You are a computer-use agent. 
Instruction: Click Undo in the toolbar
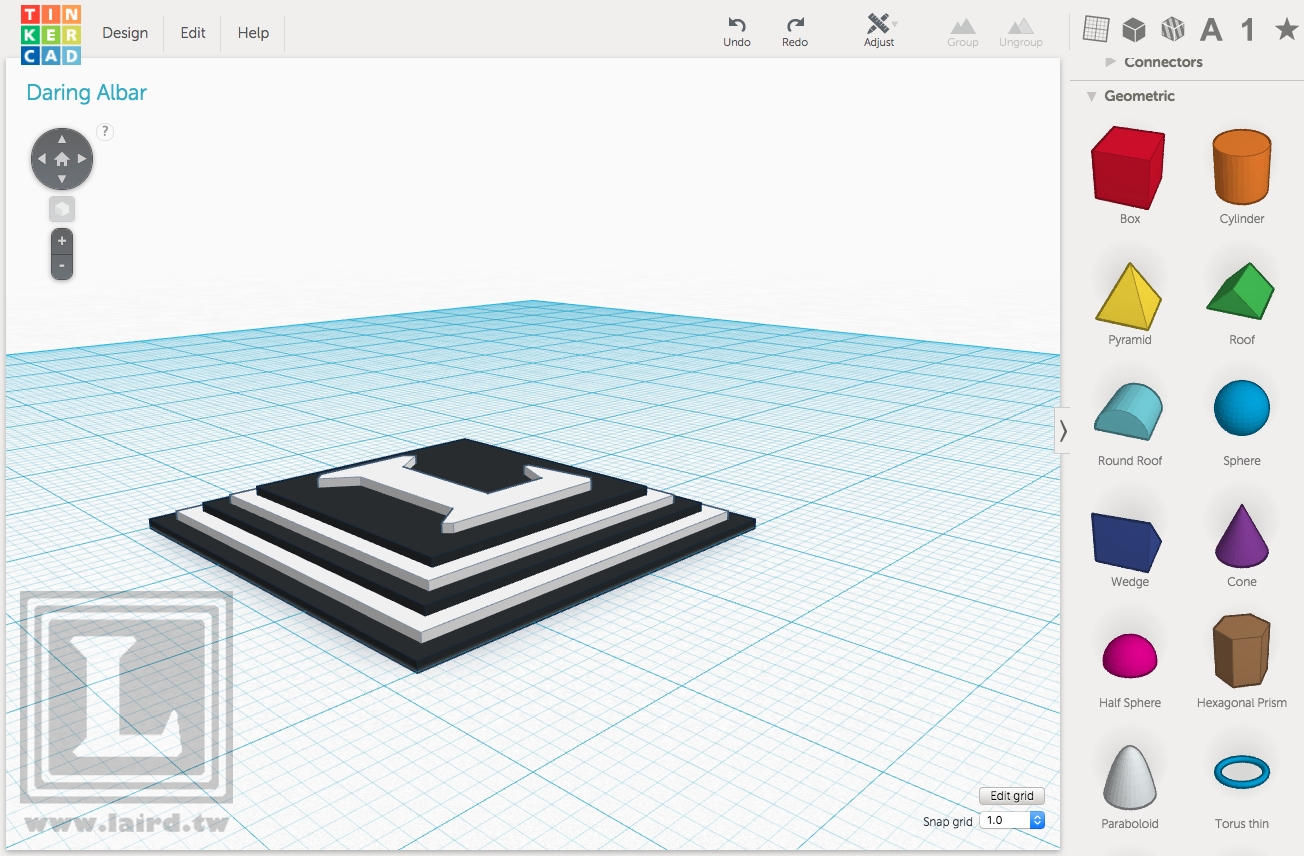tap(737, 29)
